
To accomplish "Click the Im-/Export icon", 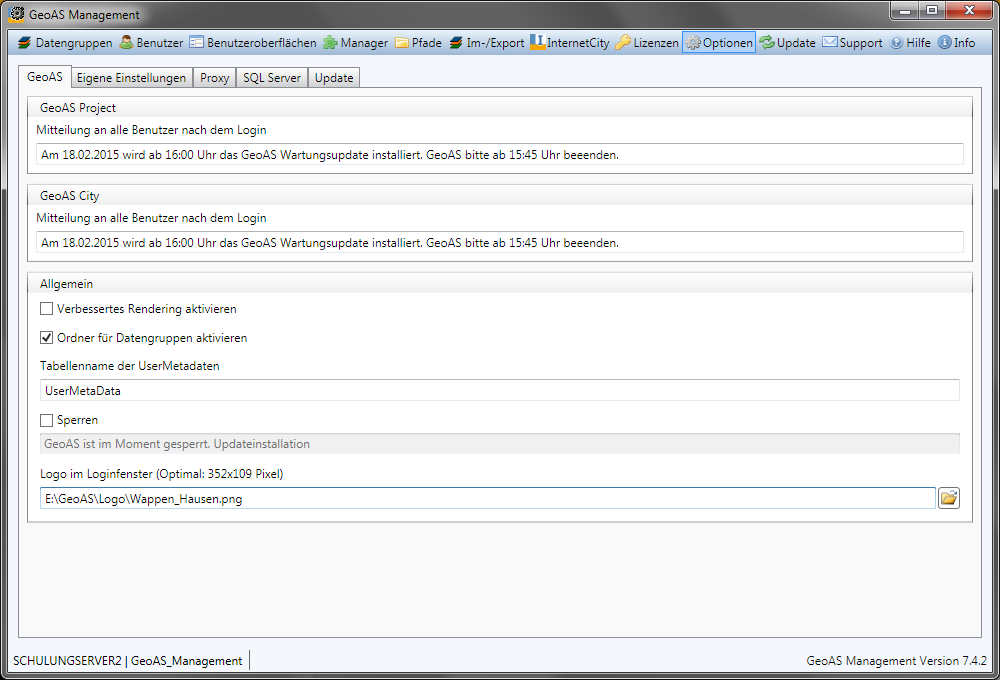I will (x=456, y=43).
